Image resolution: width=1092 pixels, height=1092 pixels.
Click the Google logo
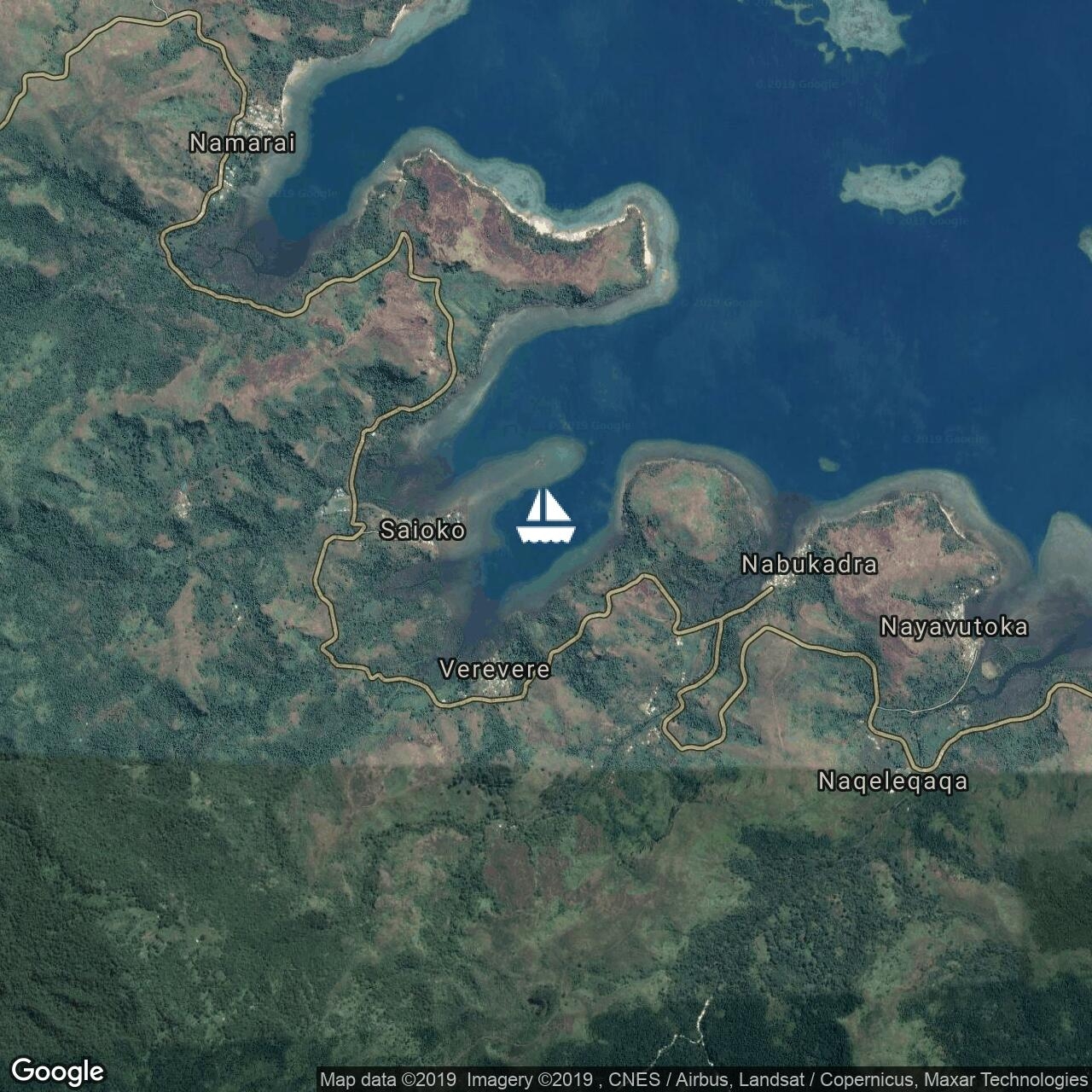pos(57,1071)
